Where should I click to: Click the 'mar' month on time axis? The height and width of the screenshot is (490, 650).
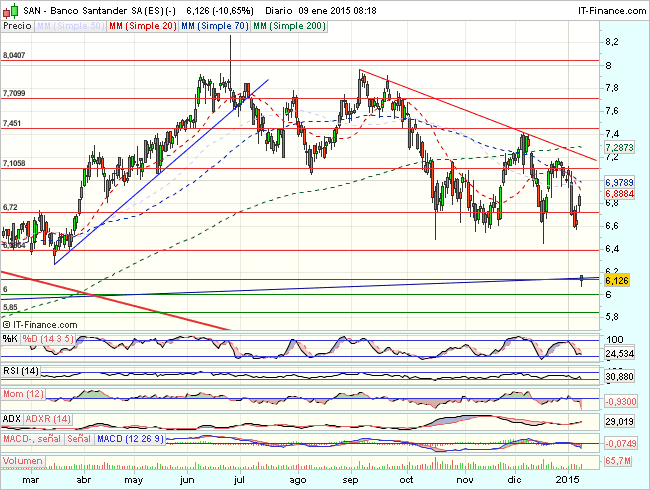[31, 480]
